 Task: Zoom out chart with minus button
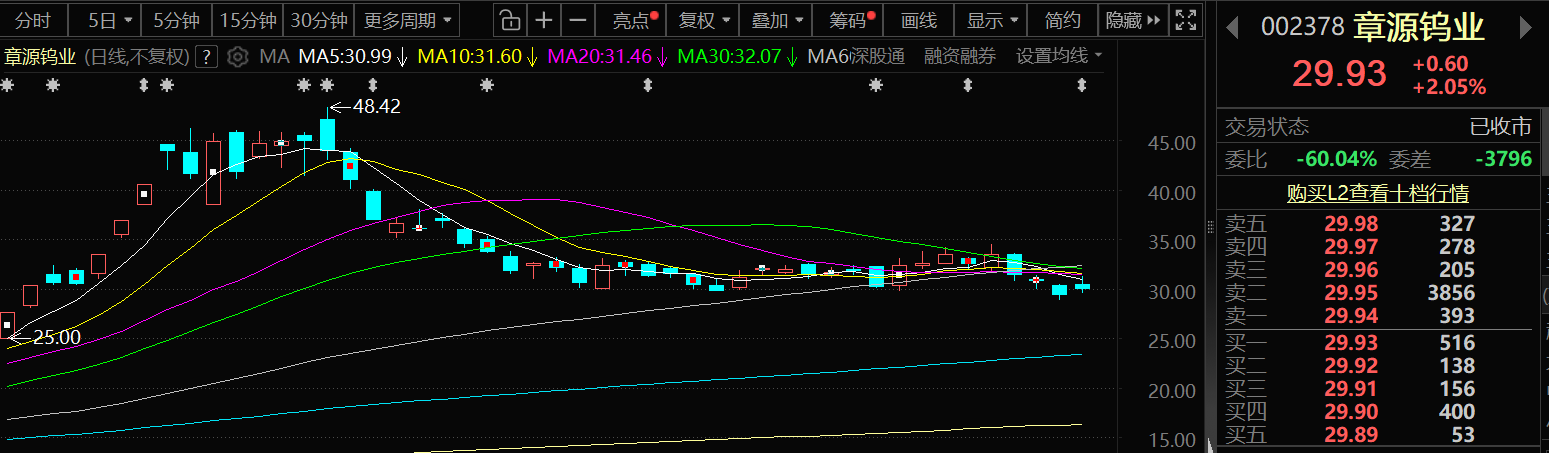coord(577,20)
